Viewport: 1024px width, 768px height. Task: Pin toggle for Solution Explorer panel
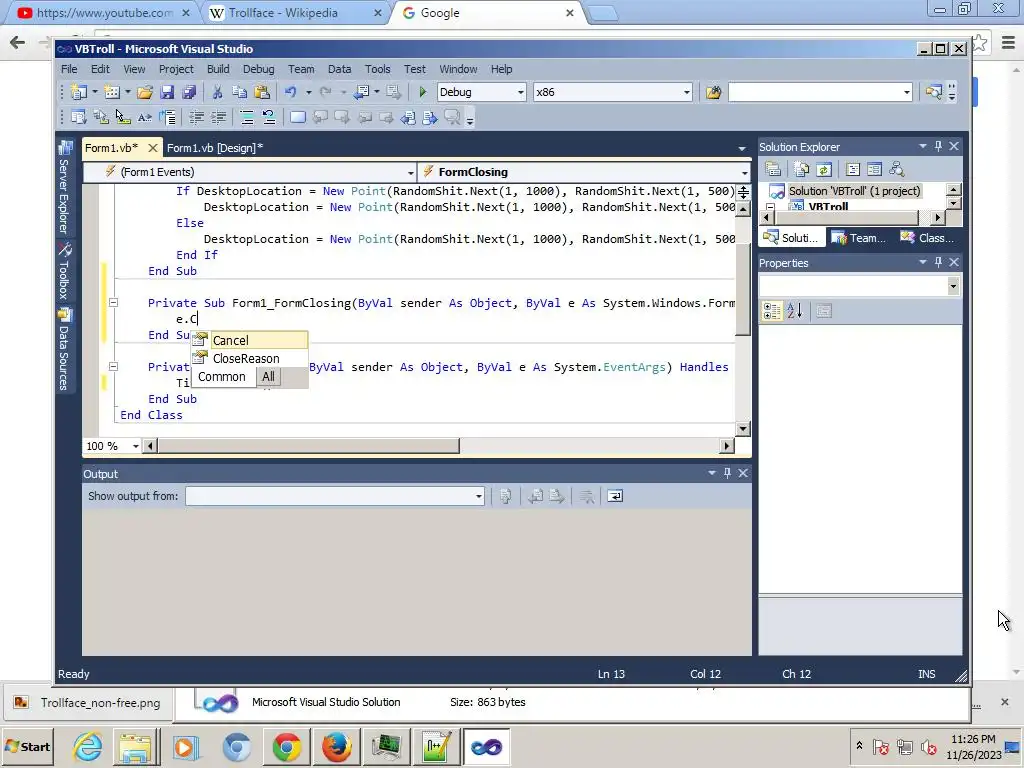938,146
